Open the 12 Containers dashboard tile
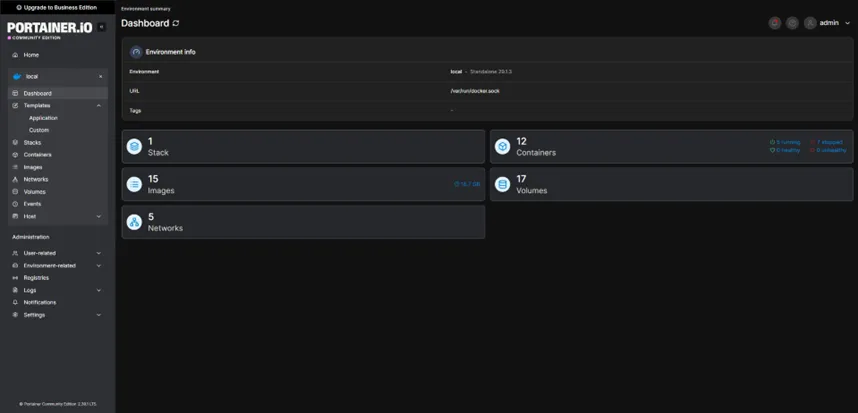Image resolution: width=858 pixels, height=413 pixels. click(x=671, y=147)
